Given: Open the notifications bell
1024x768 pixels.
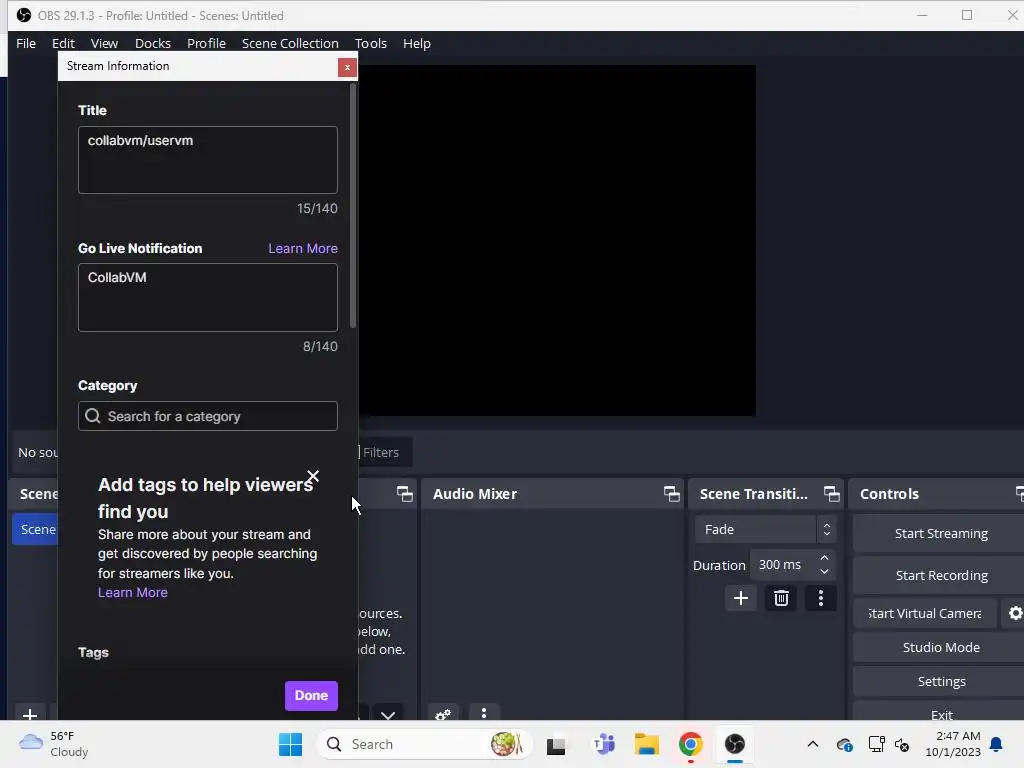Looking at the screenshot, I should pyautogui.click(x=997, y=744).
